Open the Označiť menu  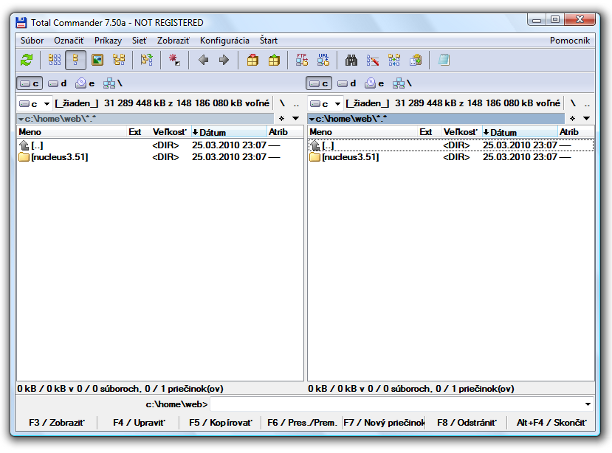[69, 41]
